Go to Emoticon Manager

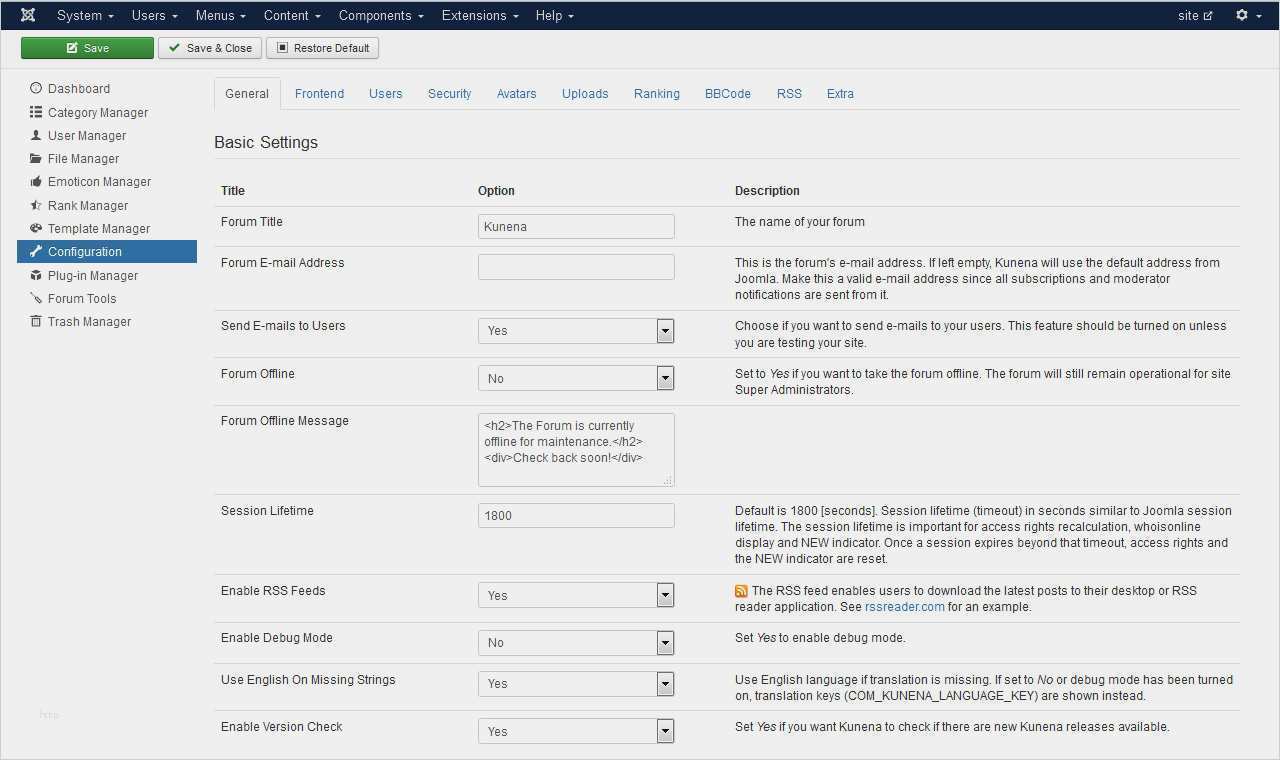click(99, 182)
